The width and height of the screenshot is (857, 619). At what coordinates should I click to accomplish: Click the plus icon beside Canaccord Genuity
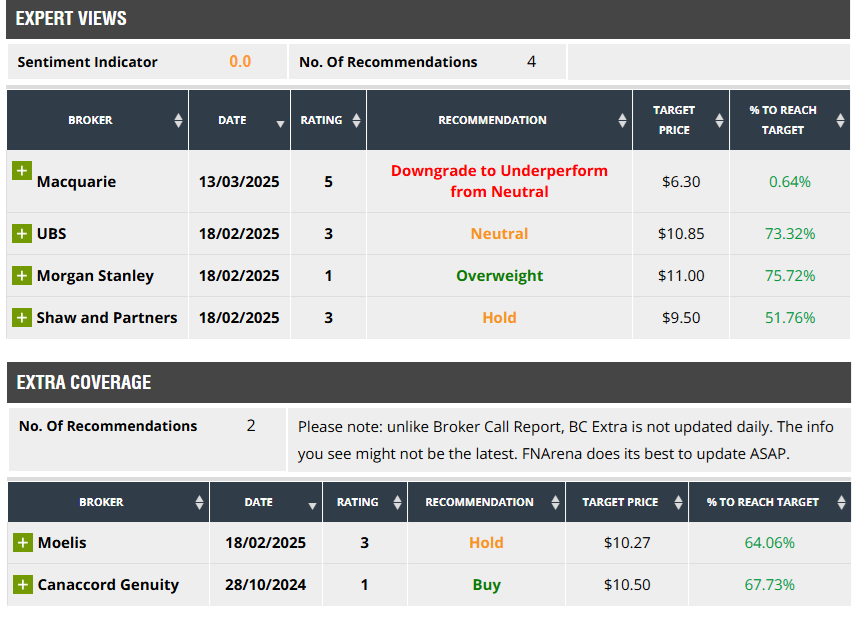click(x=22, y=585)
